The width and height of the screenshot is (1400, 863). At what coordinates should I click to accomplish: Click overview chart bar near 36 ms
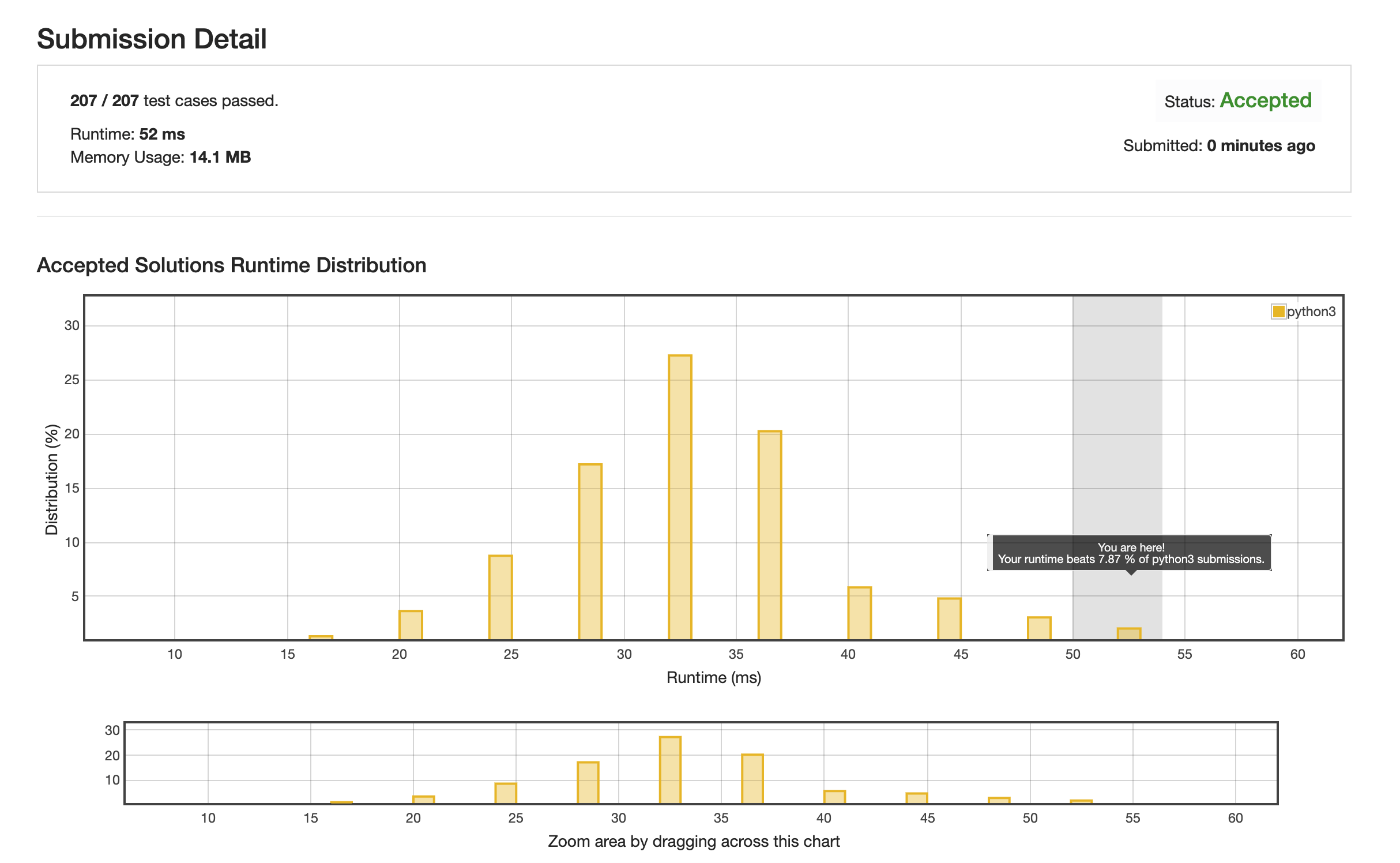[752, 778]
